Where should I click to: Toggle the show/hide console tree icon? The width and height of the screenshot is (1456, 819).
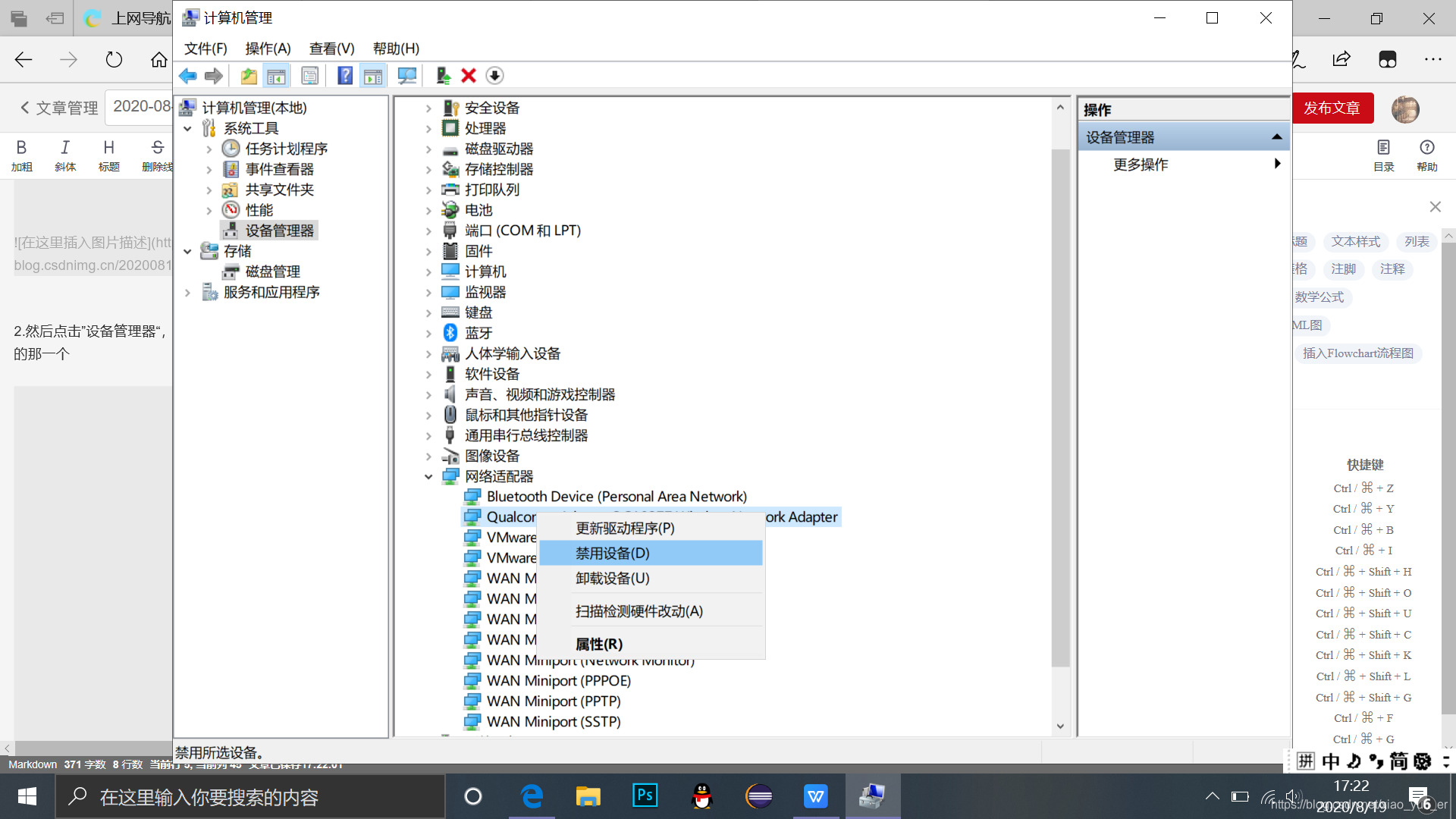point(277,76)
